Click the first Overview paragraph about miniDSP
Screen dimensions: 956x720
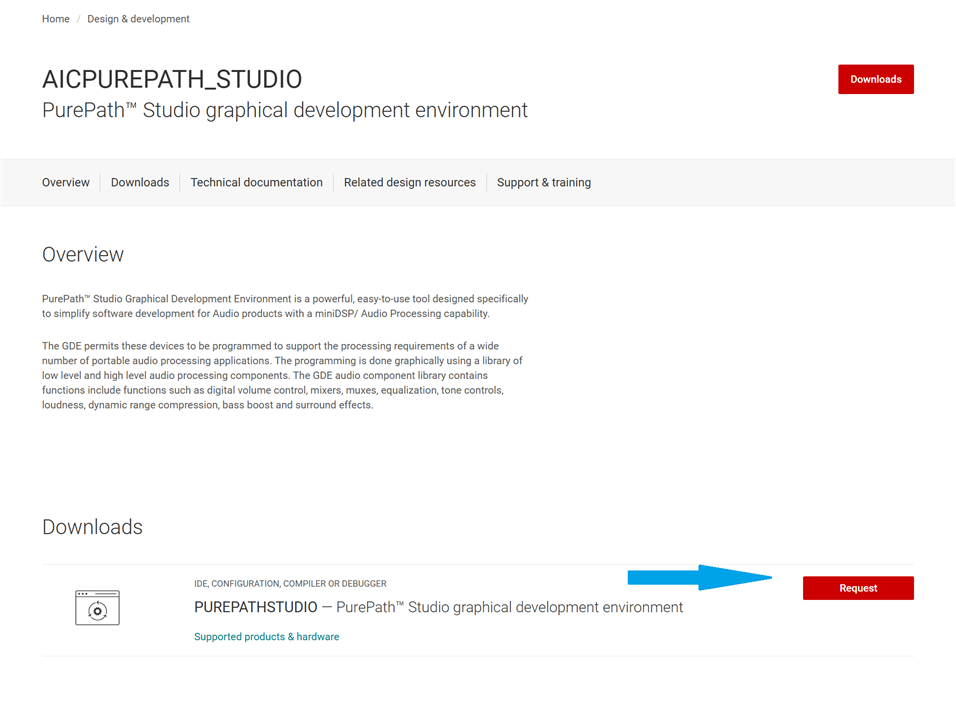pos(285,306)
